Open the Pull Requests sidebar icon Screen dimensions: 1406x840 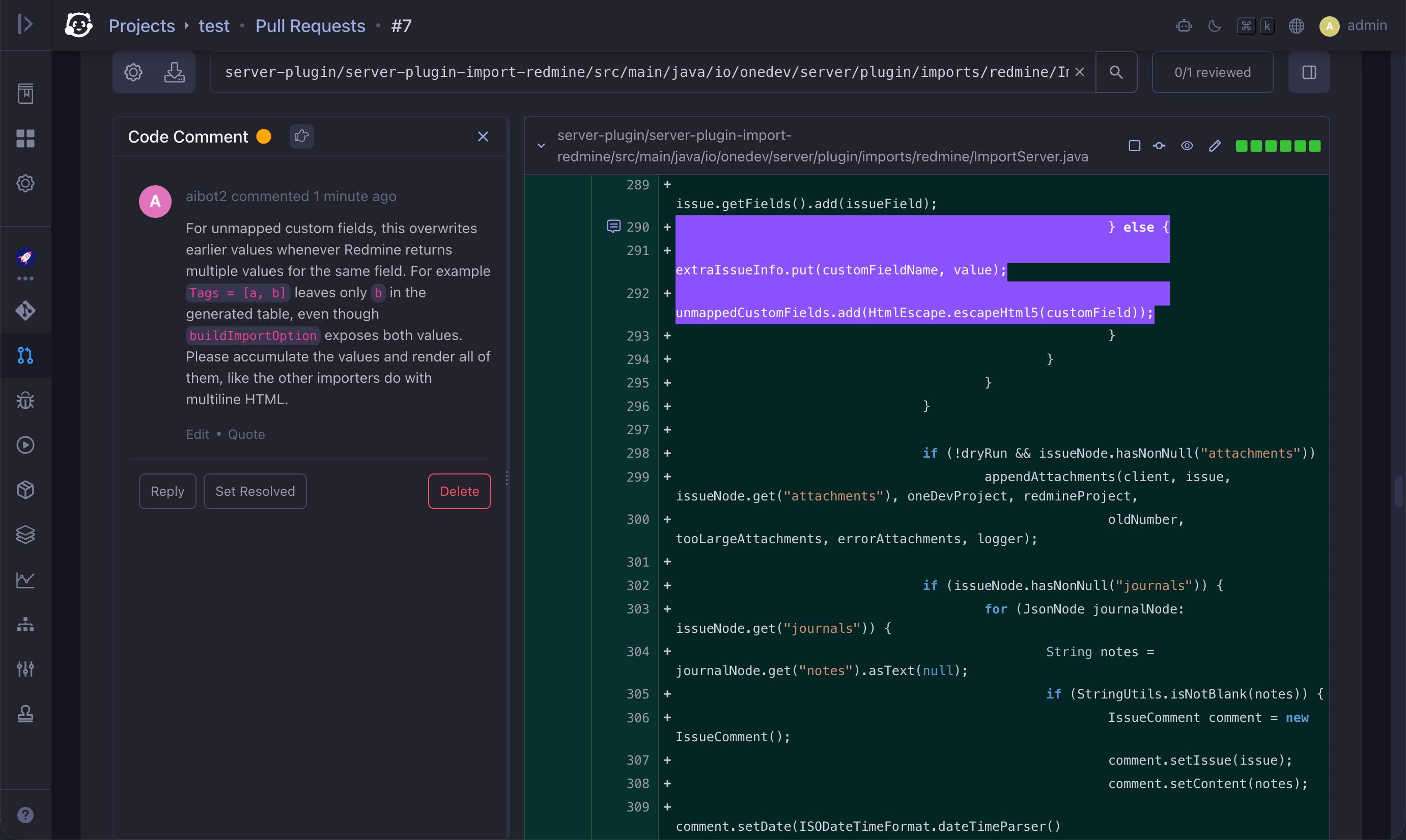(25, 355)
